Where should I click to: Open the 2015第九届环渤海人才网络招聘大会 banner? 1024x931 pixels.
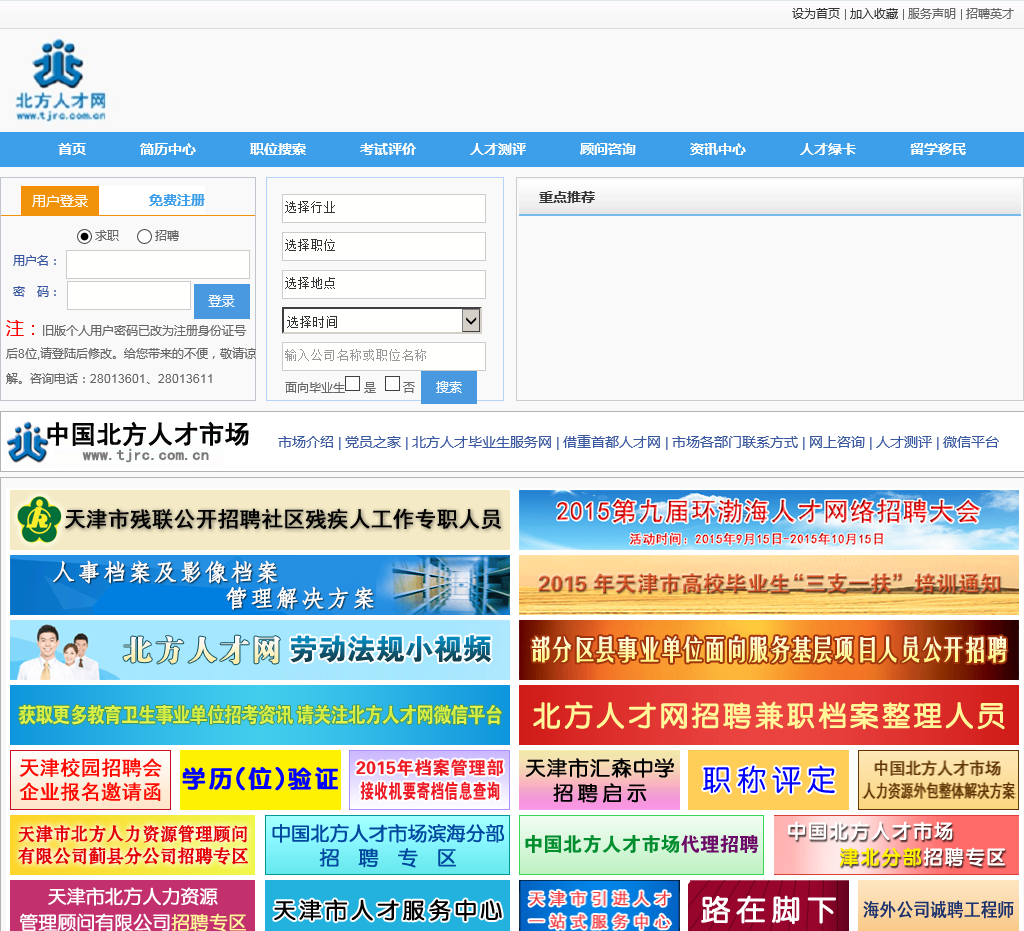(x=769, y=520)
